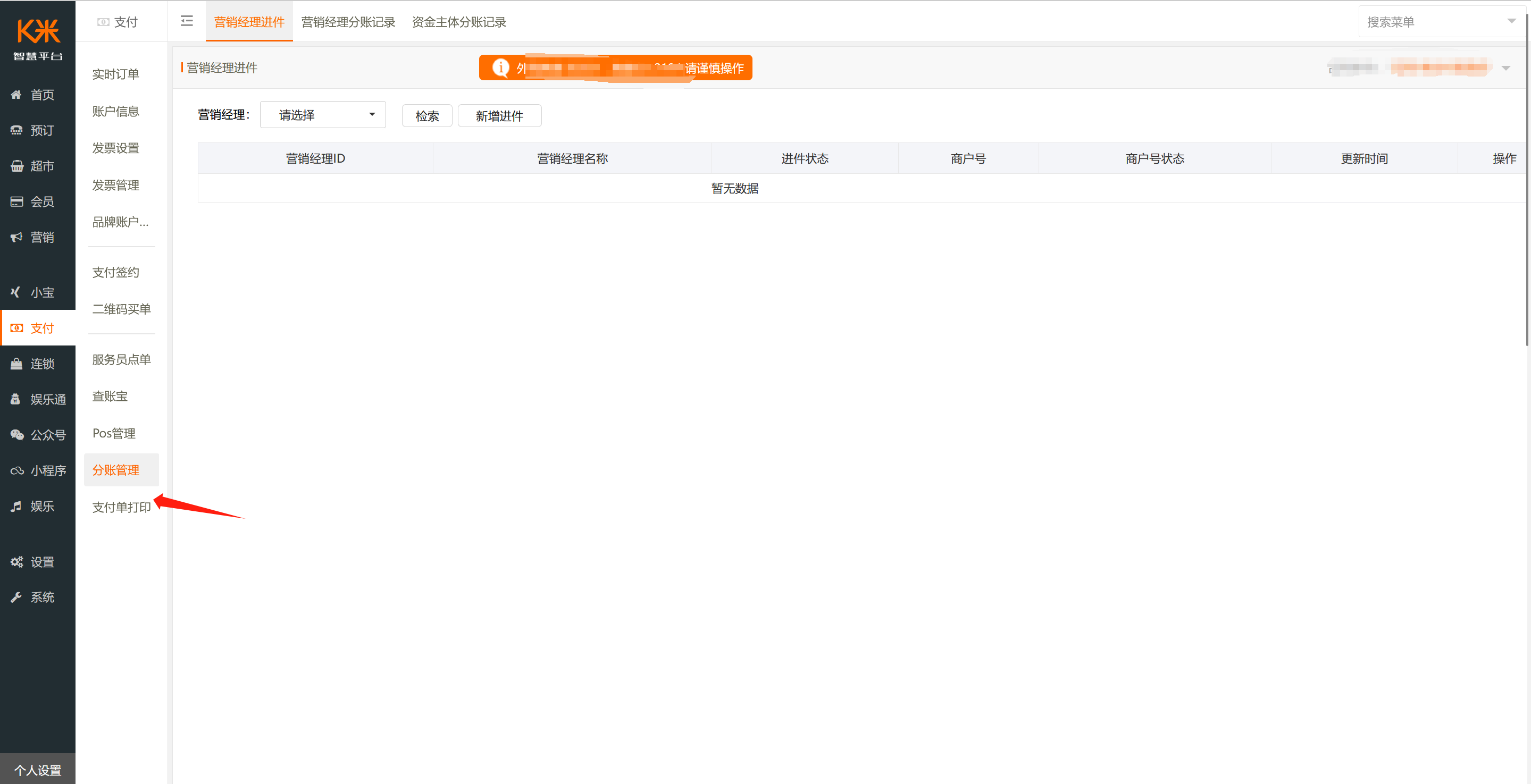Screen dimensions: 1531x784
Task: Open 查账宝 submenu item
Action: 110,396
